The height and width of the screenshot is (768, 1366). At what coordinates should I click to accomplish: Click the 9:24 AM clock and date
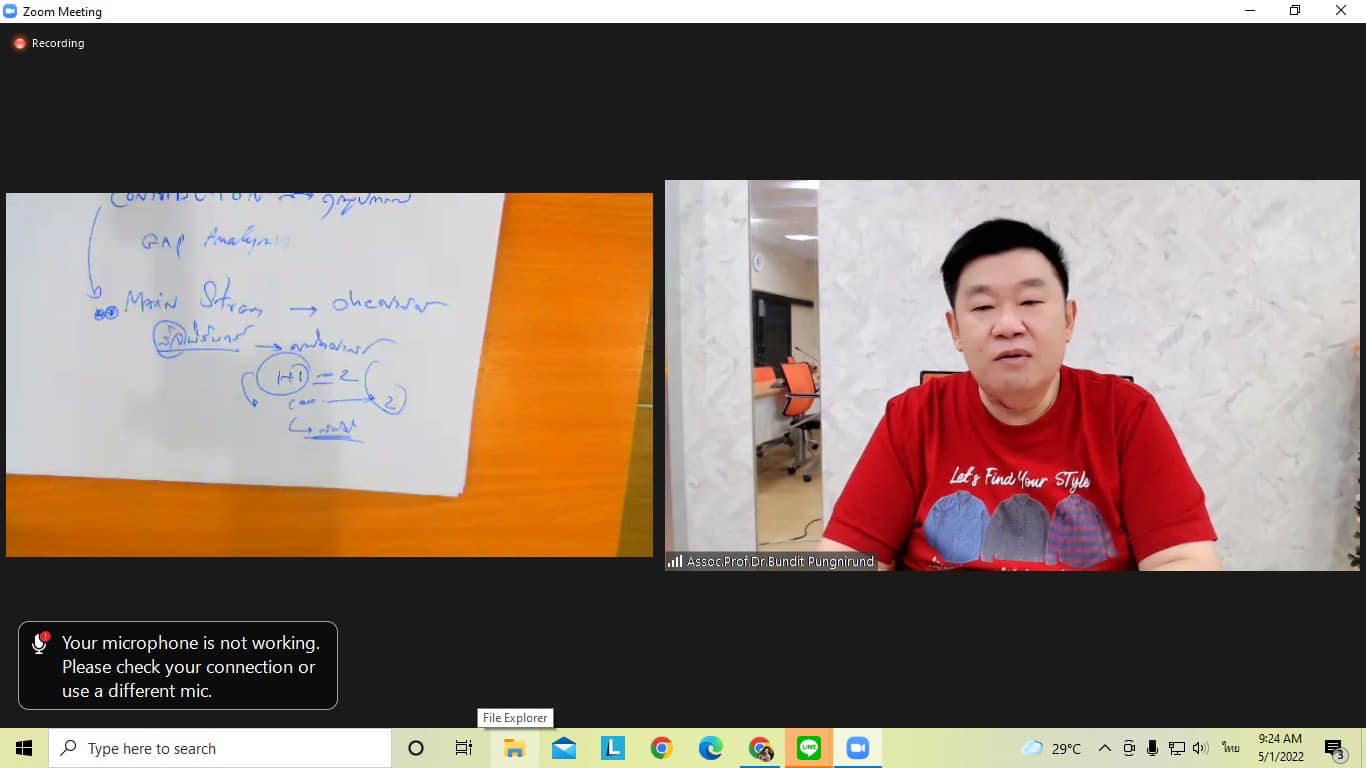[1280, 748]
